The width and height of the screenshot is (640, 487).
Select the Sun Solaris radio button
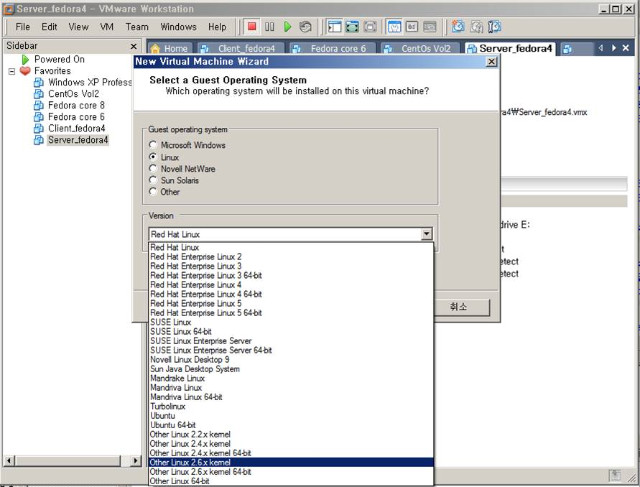coord(153,180)
